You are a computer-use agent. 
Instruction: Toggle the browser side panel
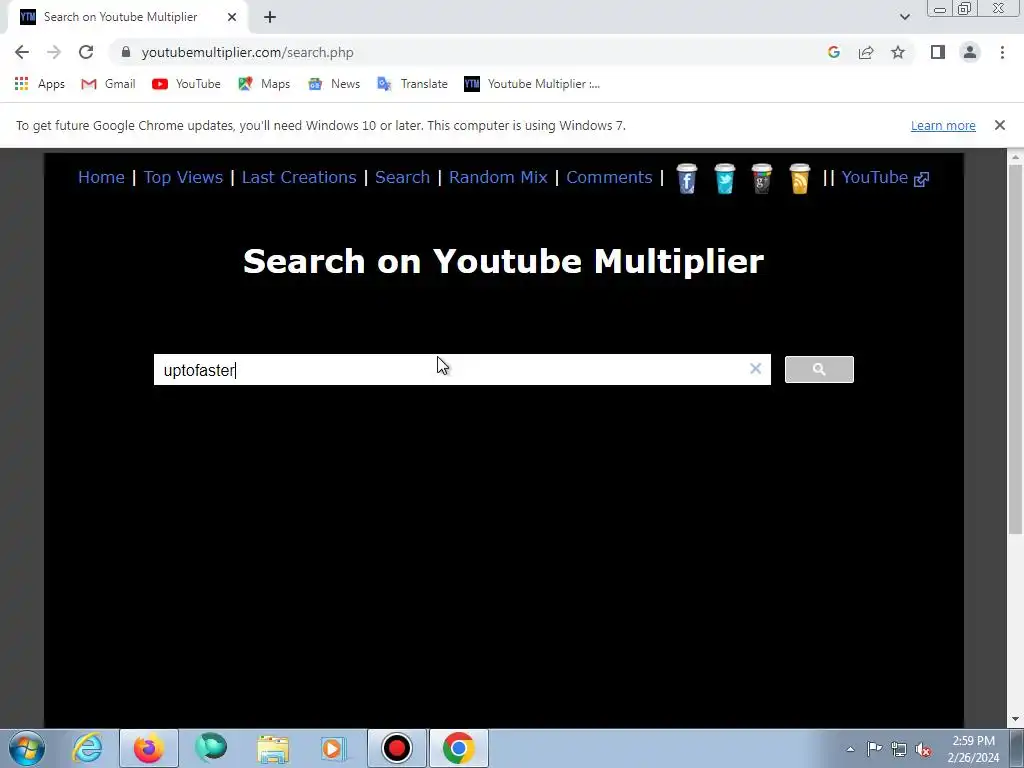click(938, 52)
